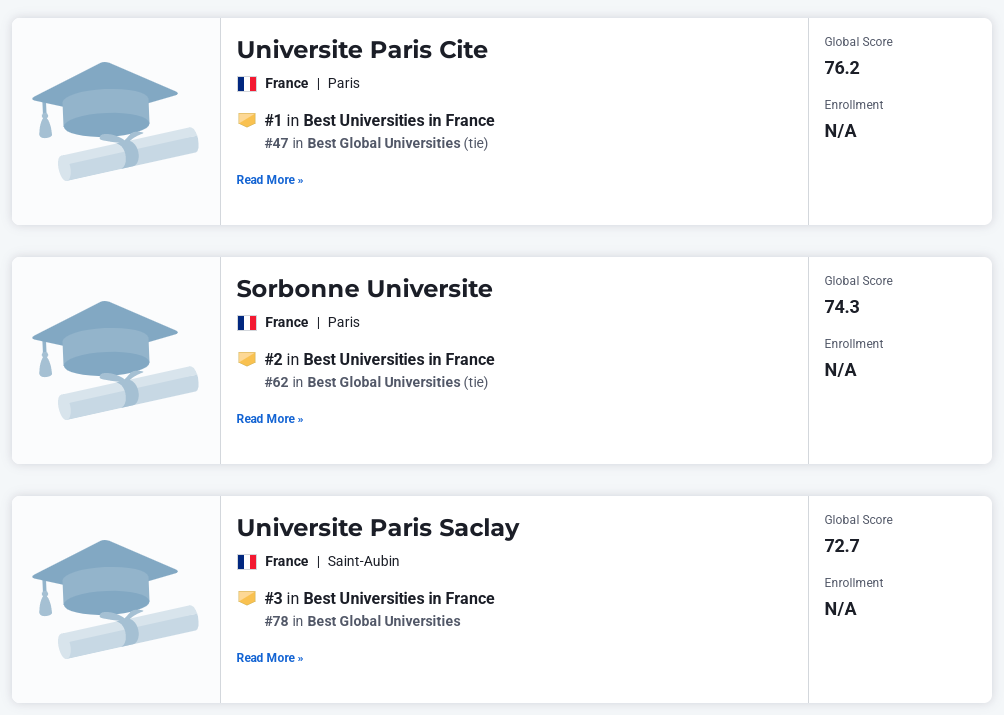The image size is (1004, 715).
Task: Click Read More for Universite Paris Saclay
Action: [269, 658]
